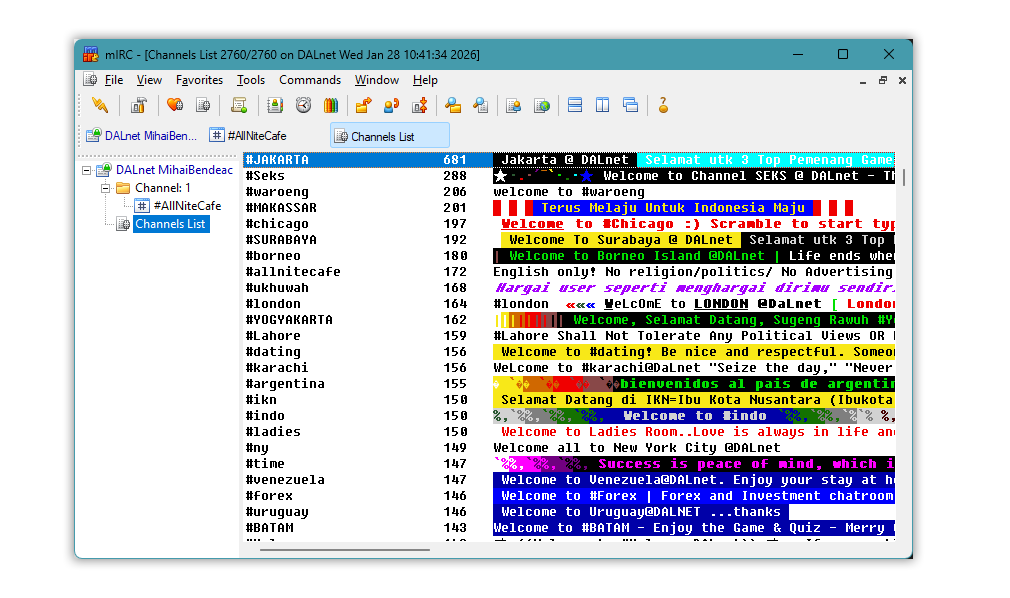The height and width of the screenshot is (598, 1010).
Task: Open Log Files search icon
Action: tap(481, 105)
